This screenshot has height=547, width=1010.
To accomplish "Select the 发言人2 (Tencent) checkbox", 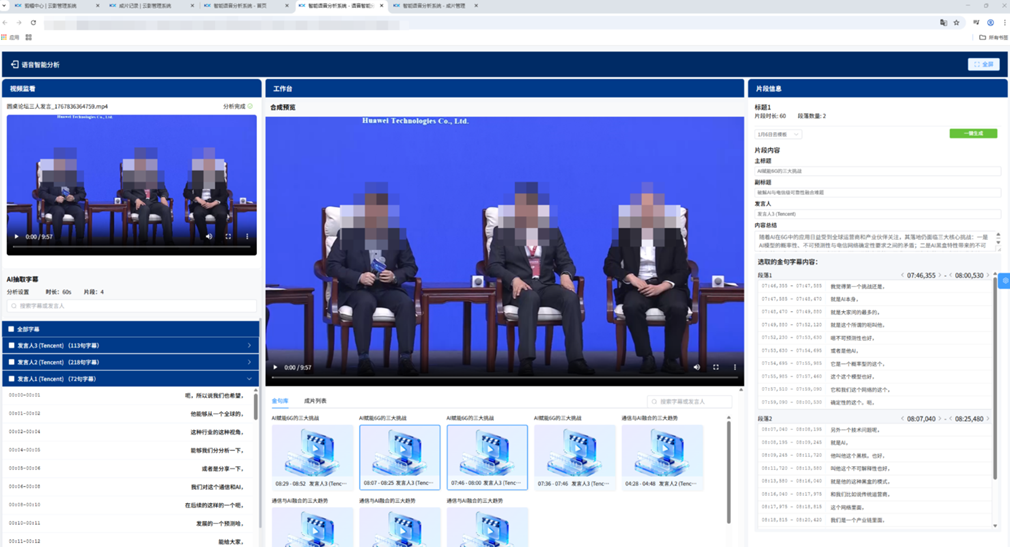I will (11, 362).
